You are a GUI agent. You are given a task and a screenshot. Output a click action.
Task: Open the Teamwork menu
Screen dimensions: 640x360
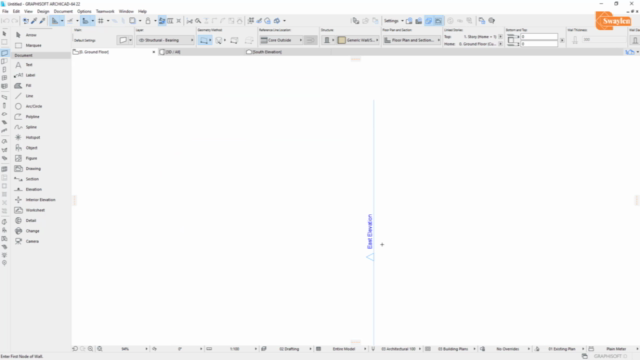click(x=105, y=11)
